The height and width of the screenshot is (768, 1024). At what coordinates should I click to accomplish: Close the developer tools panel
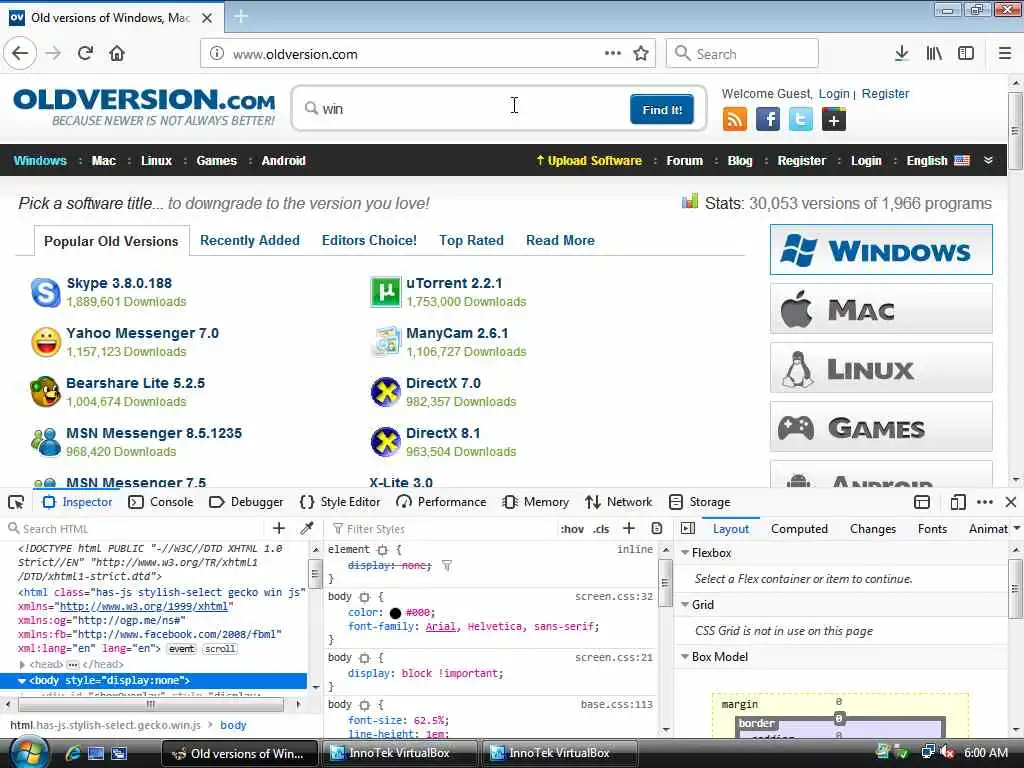(1011, 502)
